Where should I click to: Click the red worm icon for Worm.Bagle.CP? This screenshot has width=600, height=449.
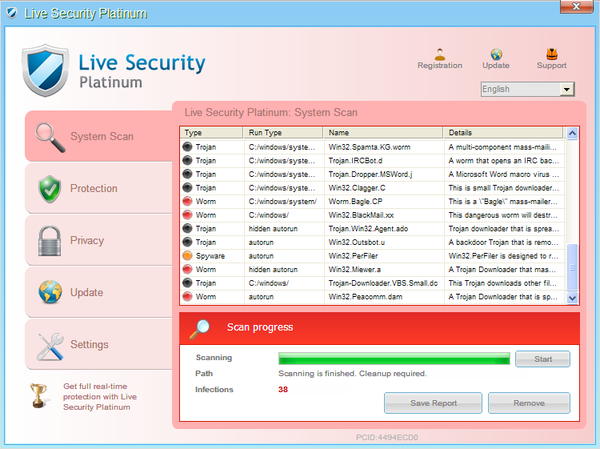pos(187,201)
